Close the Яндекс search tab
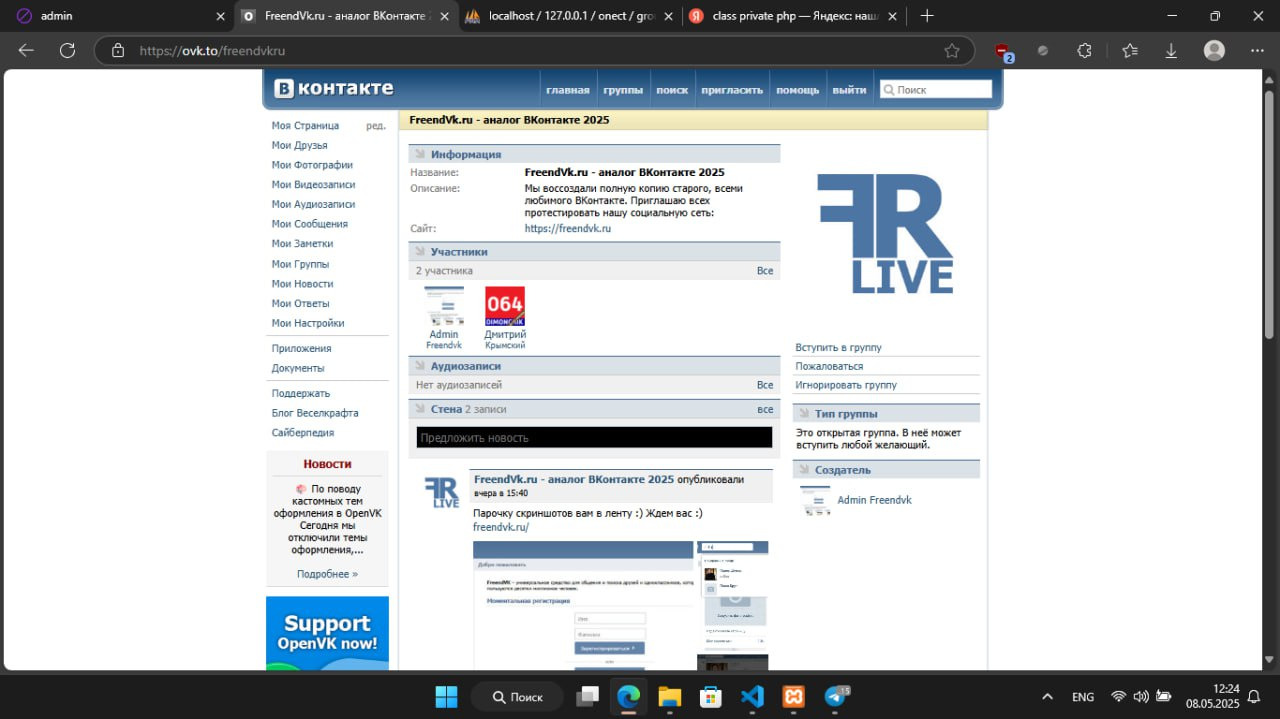 (893, 16)
